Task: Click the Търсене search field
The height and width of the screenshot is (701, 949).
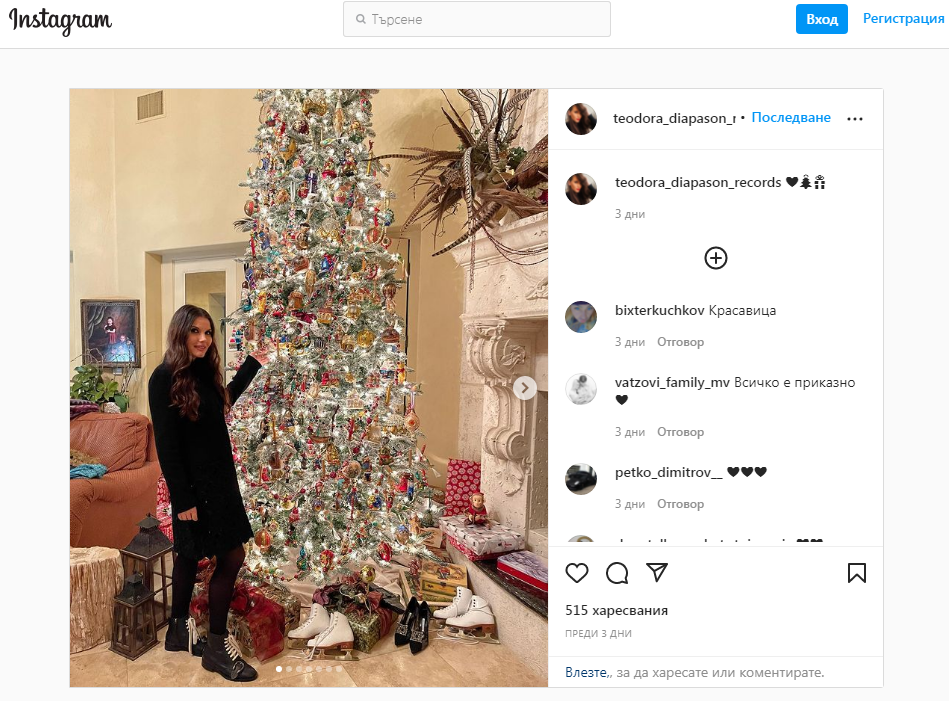Action: coord(477,19)
